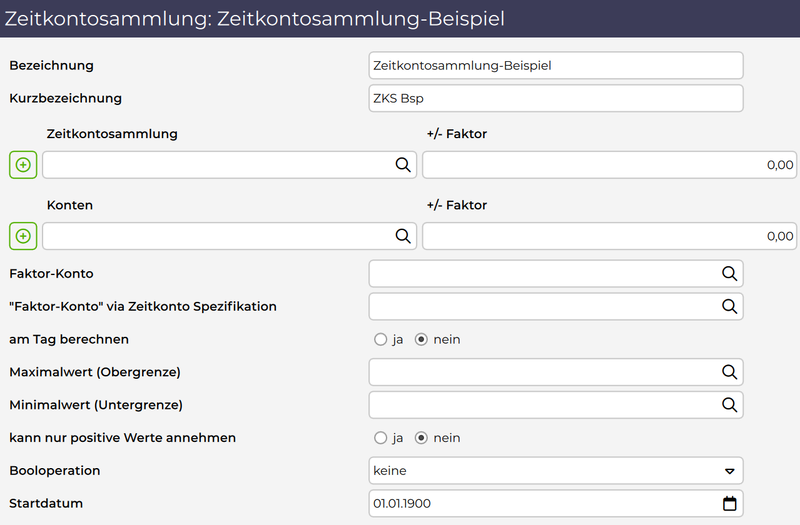Open the lookup search for Faktor-Konto
Image resolution: width=800 pixels, height=525 pixels.
(730, 273)
